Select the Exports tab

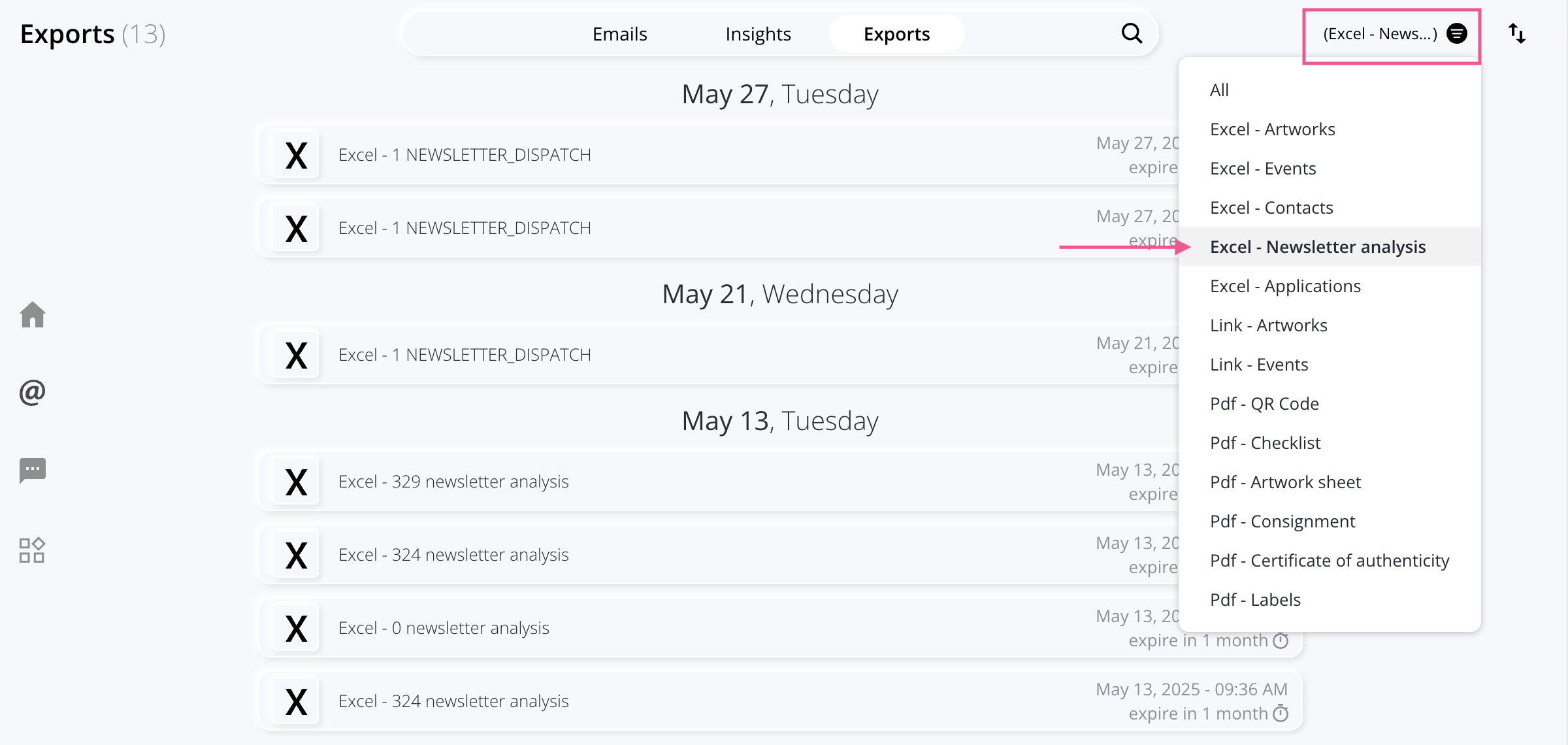(x=896, y=34)
